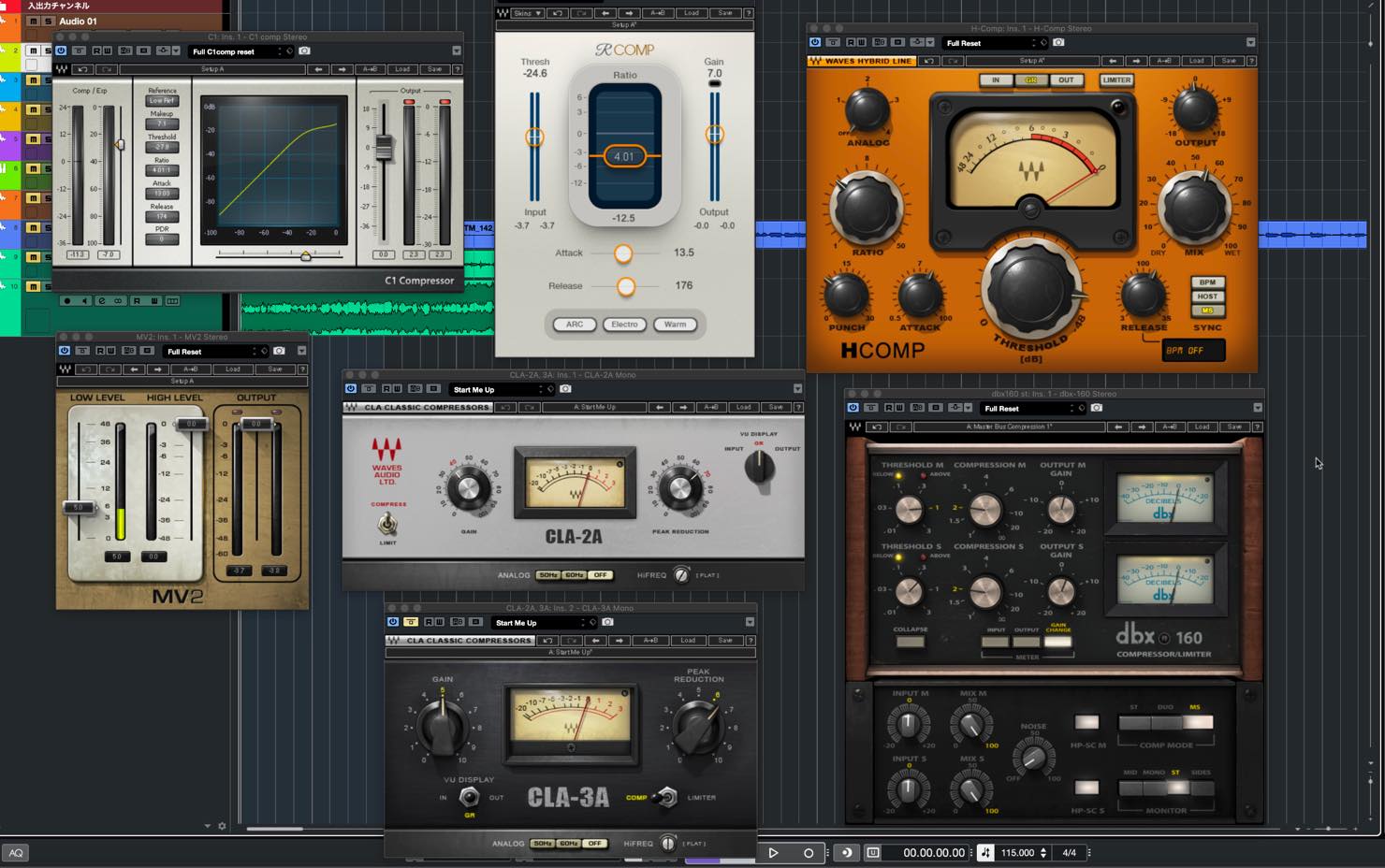Select HOST sync option in H-Comp
Viewport: 1385px width, 868px height.
[x=1207, y=297]
